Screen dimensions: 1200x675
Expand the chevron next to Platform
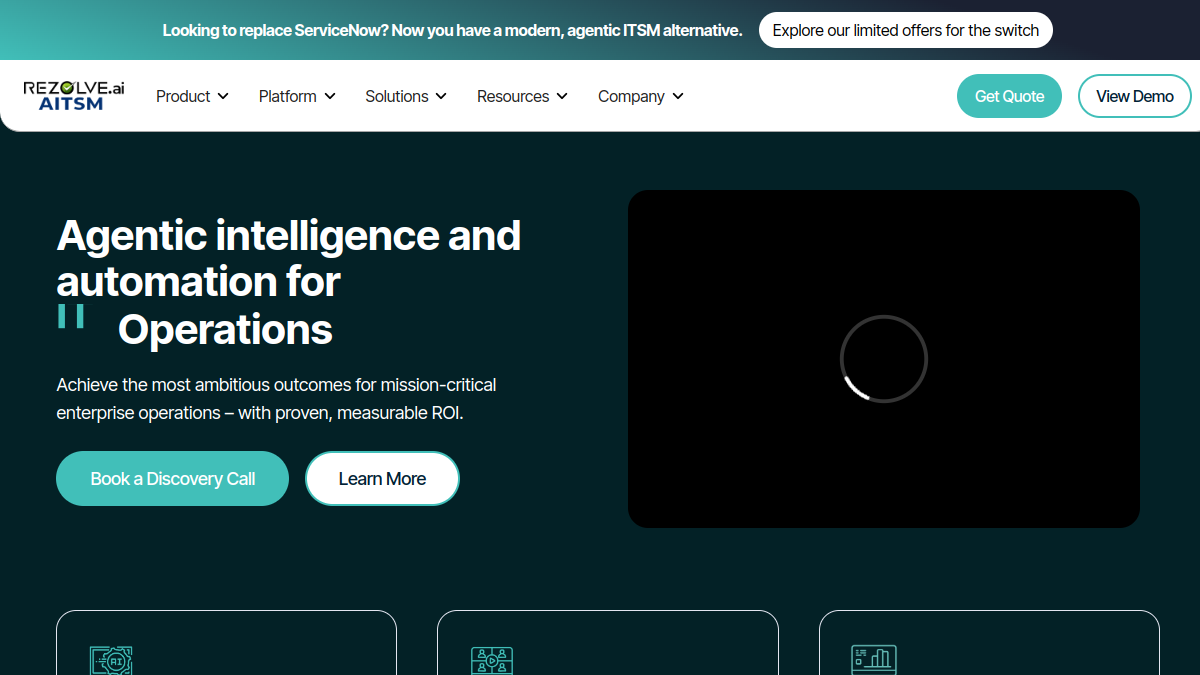click(330, 96)
